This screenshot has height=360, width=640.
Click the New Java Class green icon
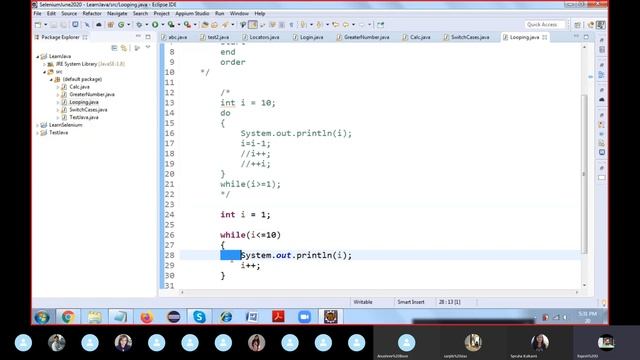[x=121, y=25]
